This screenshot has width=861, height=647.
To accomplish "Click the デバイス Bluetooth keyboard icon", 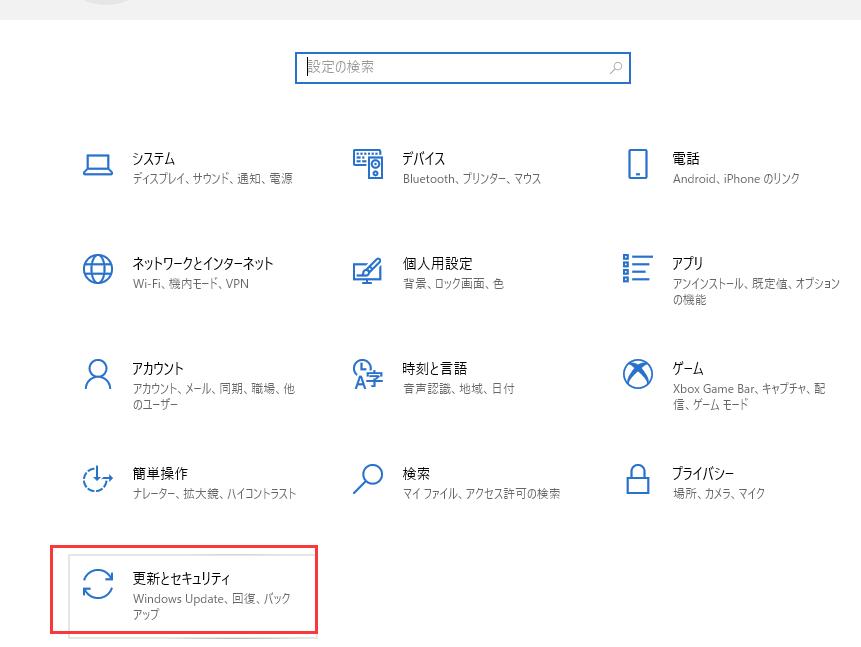I will pos(367,165).
